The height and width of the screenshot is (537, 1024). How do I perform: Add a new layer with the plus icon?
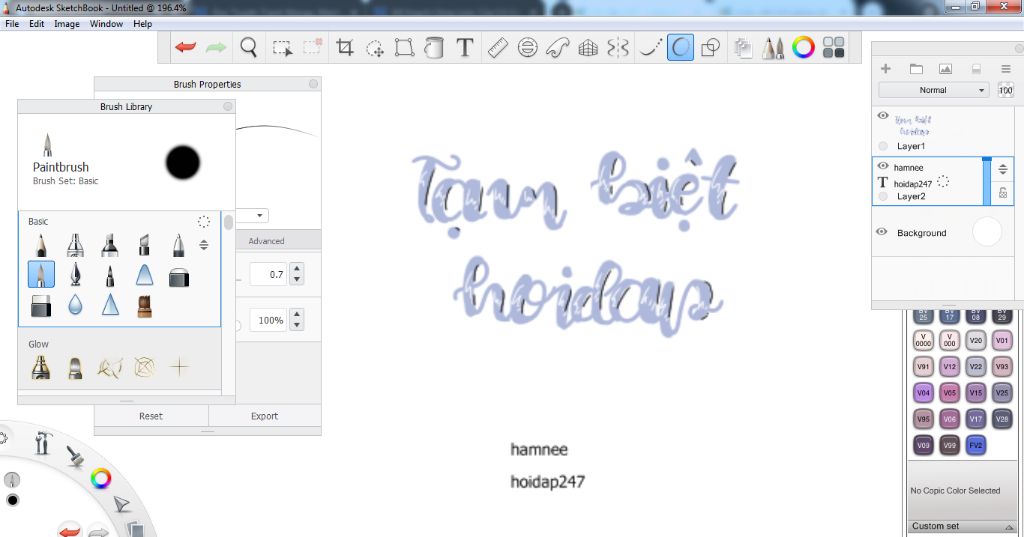click(886, 69)
